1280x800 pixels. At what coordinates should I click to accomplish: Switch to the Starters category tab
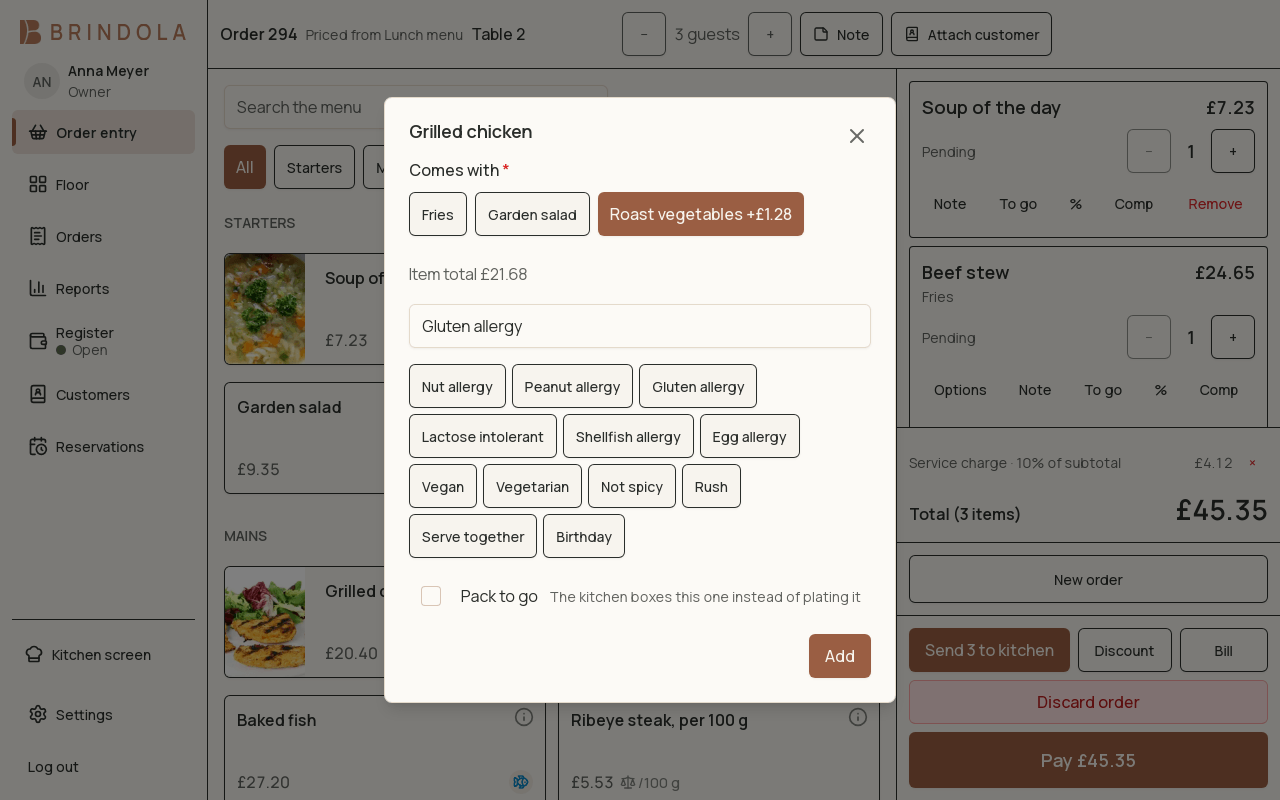(x=314, y=167)
